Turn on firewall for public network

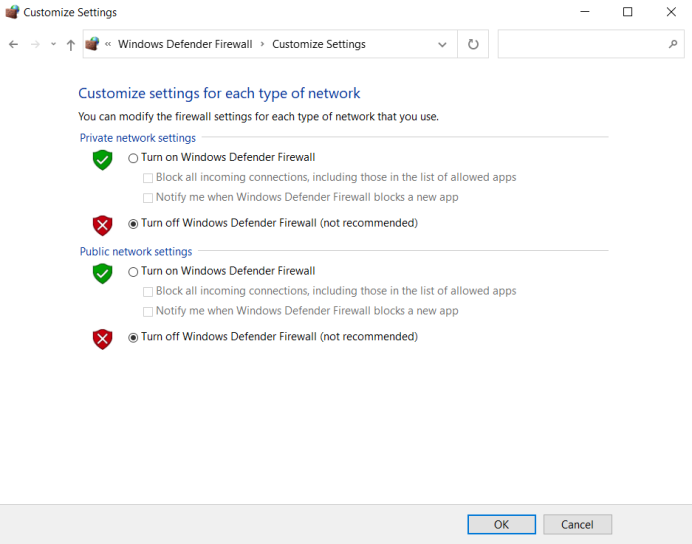click(x=133, y=272)
